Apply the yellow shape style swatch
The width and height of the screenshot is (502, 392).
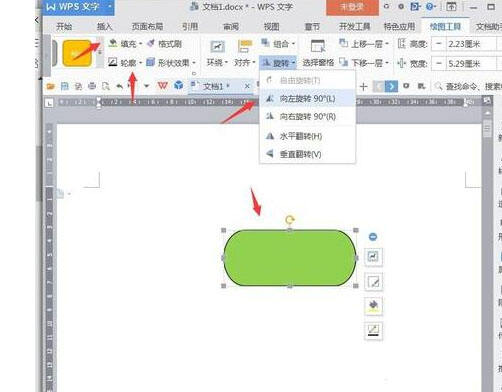[x=77, y=53]
